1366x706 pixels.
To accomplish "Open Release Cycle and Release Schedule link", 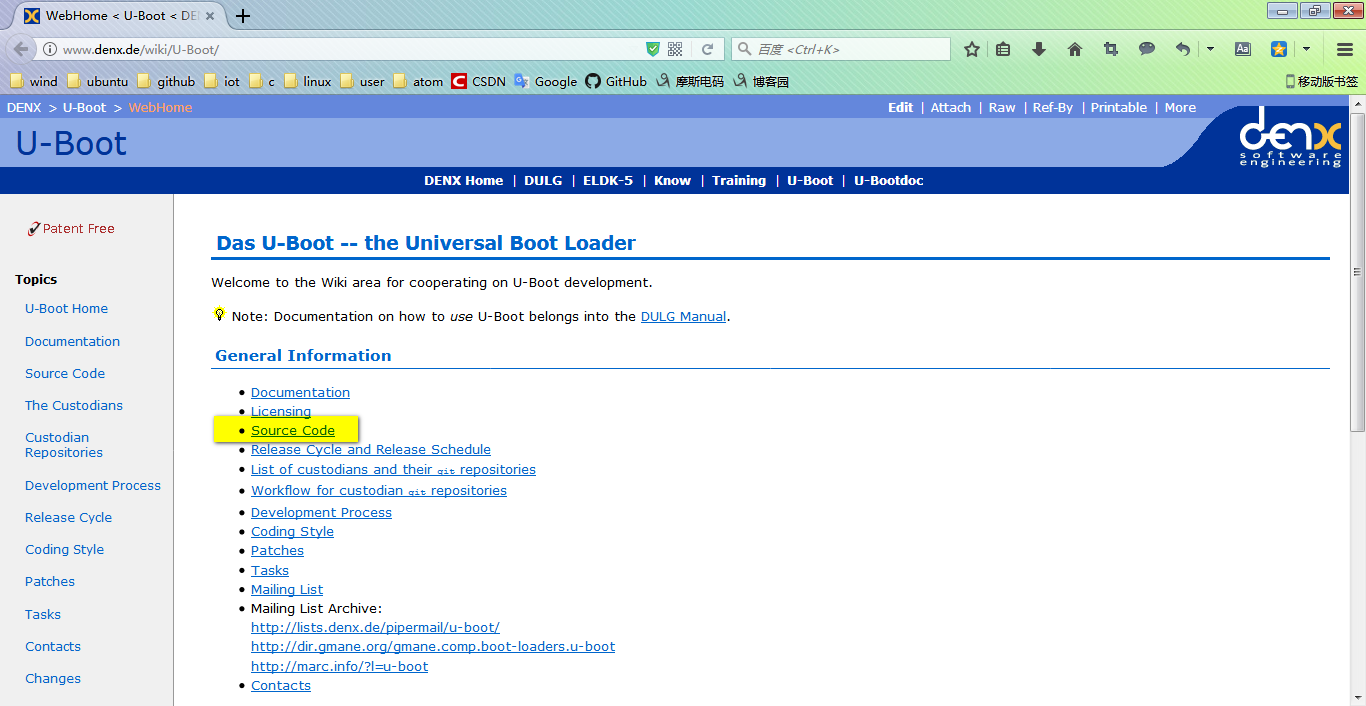I will coord(371,449).
